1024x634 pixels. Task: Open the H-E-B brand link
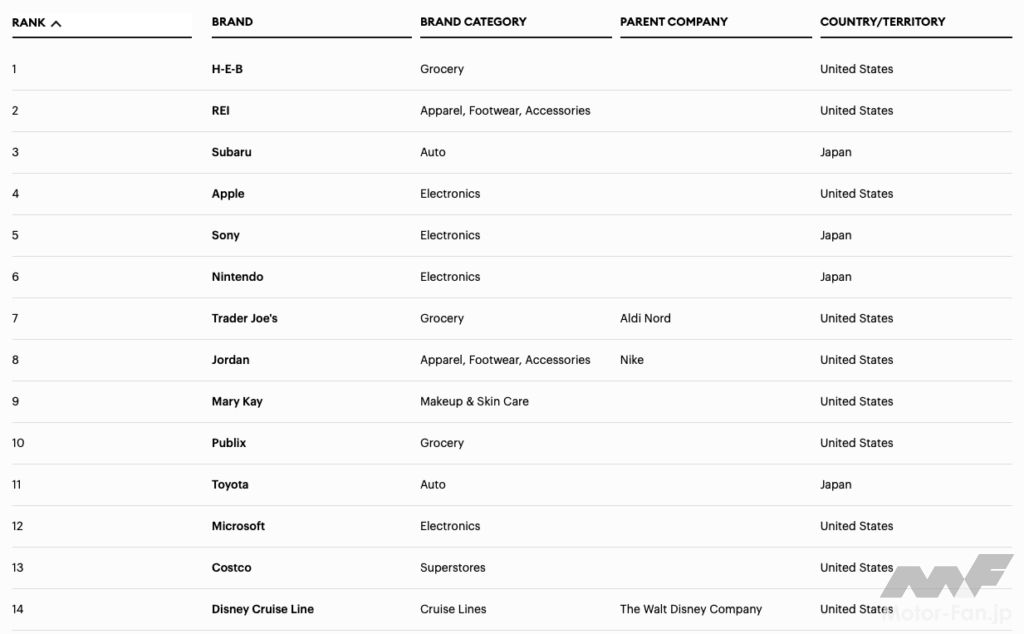pos(227,69)
